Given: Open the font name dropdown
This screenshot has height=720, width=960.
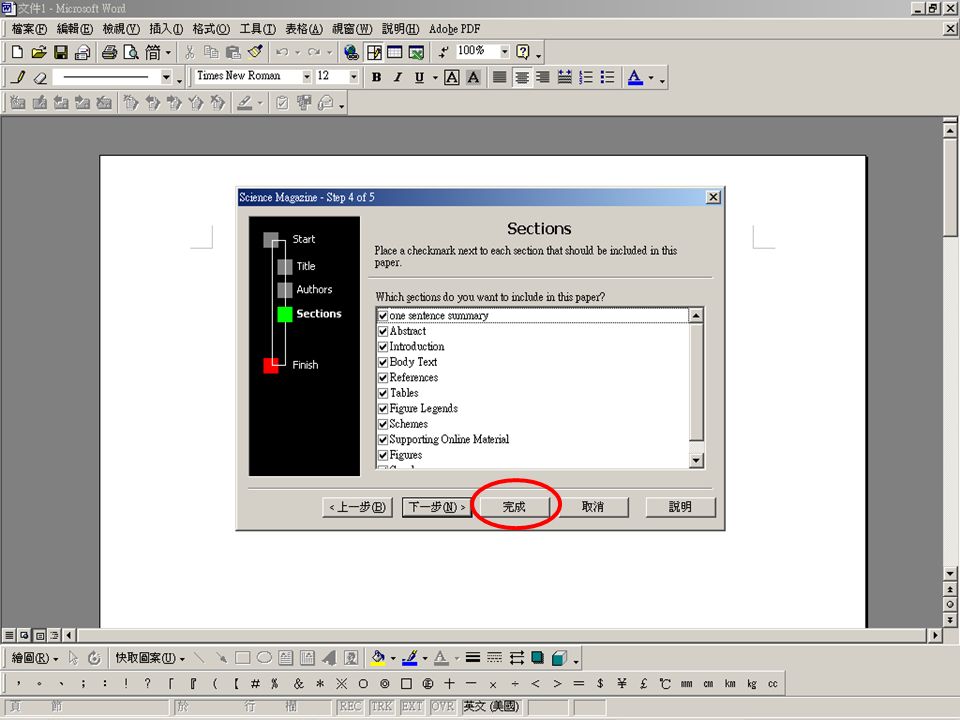Looking at the screenshot, I should [307, 77].
